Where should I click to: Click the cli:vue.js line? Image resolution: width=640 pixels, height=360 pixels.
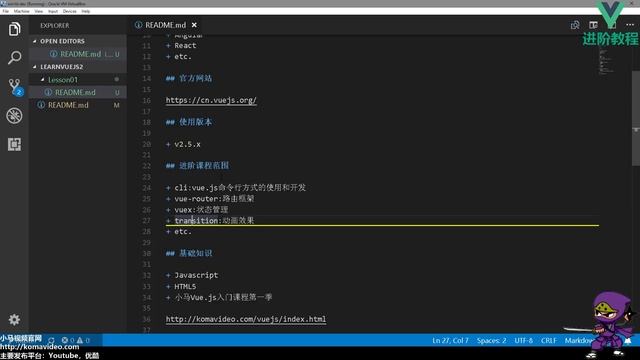pyautogui.click(x=236, y=188)
